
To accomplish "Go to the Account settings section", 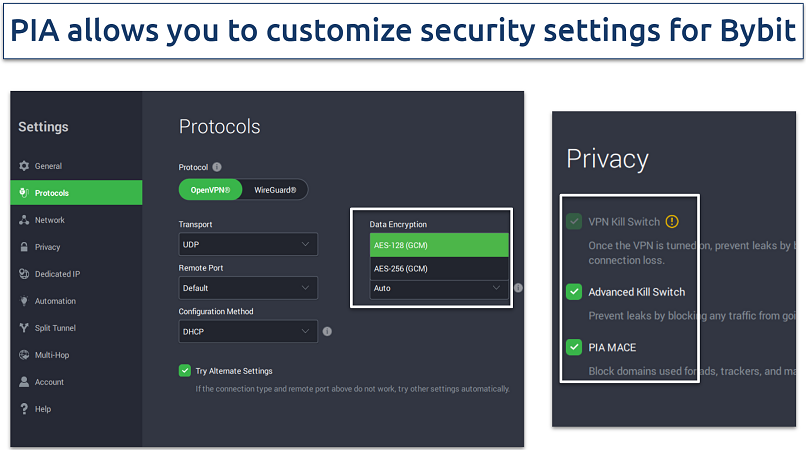I will pyautogui.click(x=49, y=382).
